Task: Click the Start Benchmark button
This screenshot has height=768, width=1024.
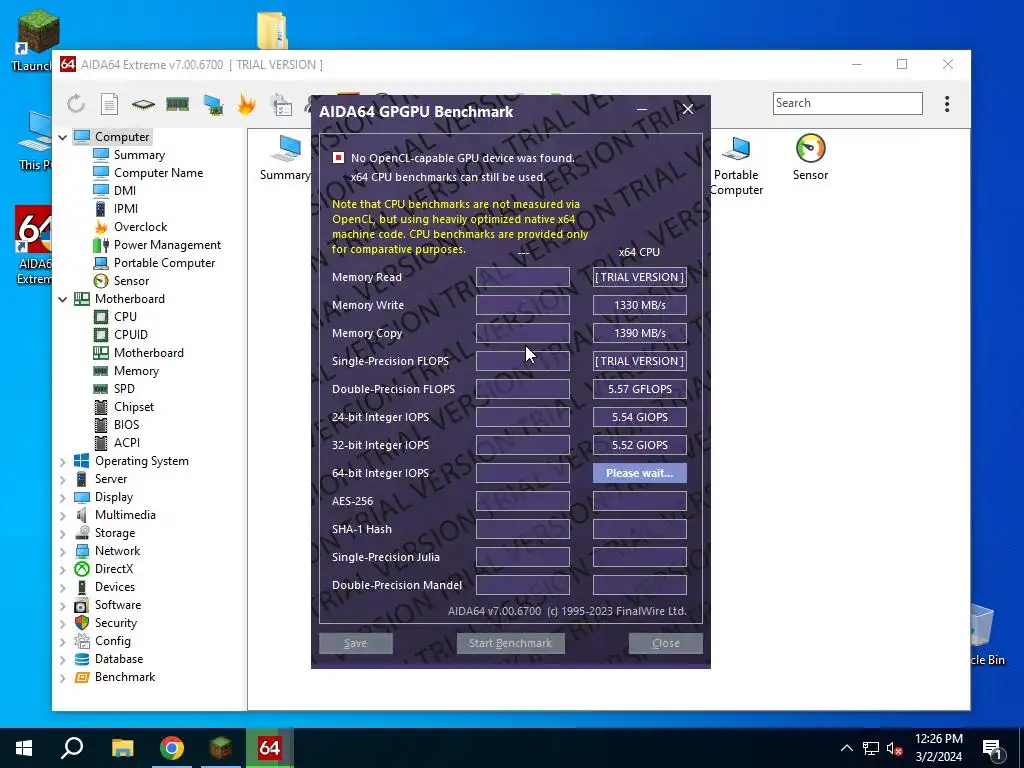Action: click(x=511, y=643)
